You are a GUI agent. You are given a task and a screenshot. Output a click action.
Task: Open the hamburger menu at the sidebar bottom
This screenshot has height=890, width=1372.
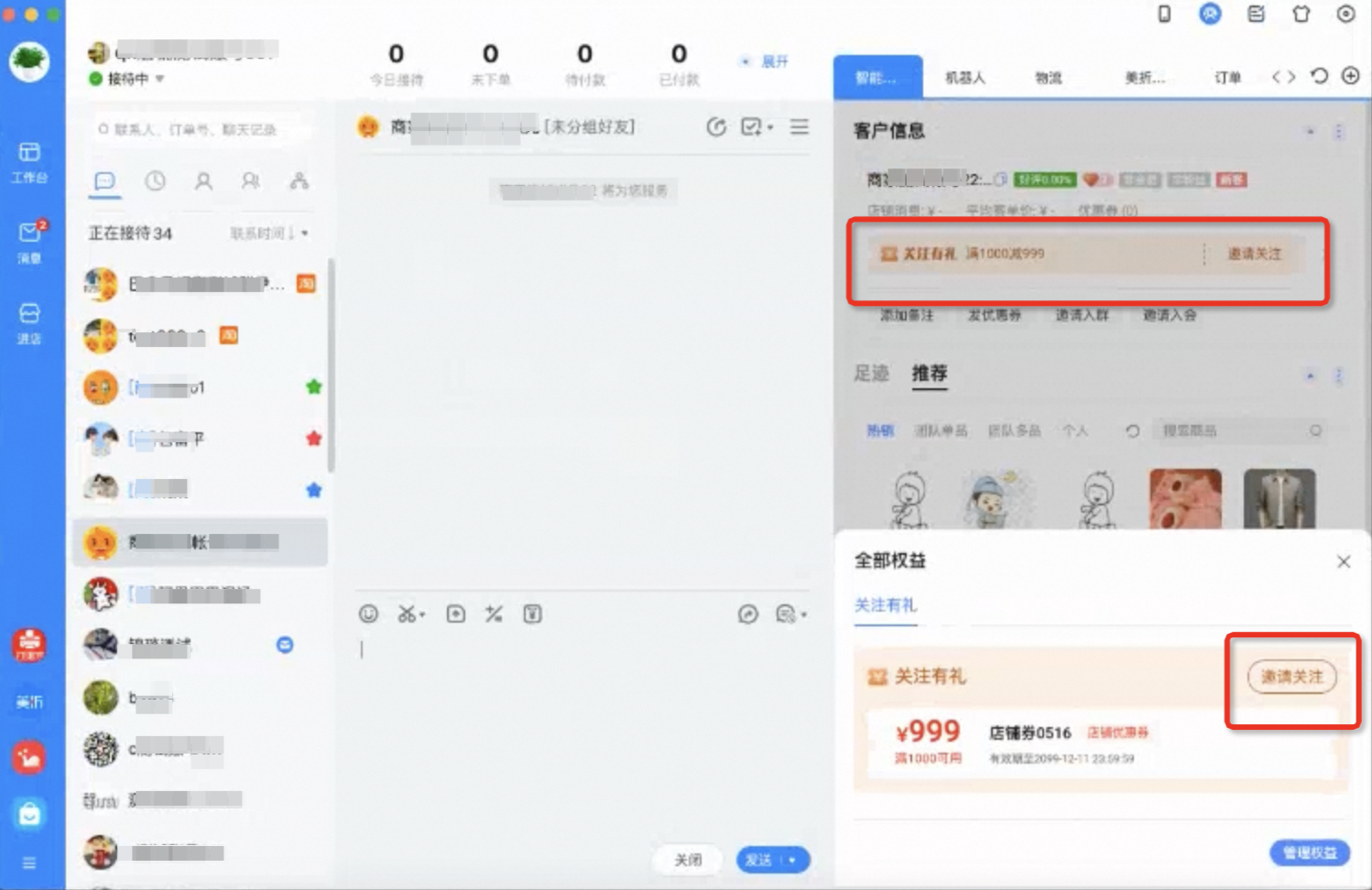29,863
